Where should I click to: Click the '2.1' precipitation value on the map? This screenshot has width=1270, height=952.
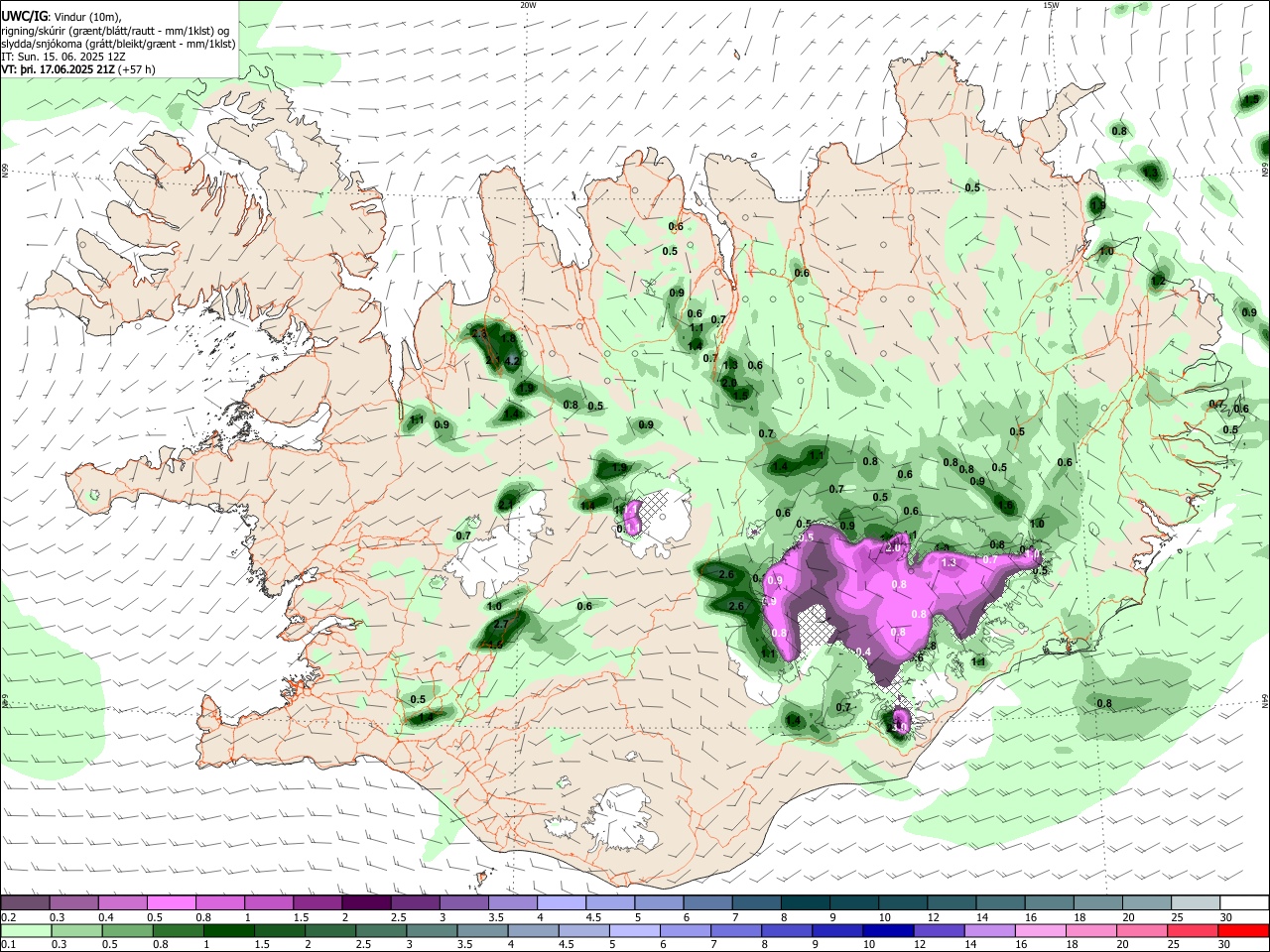point(506,505)
